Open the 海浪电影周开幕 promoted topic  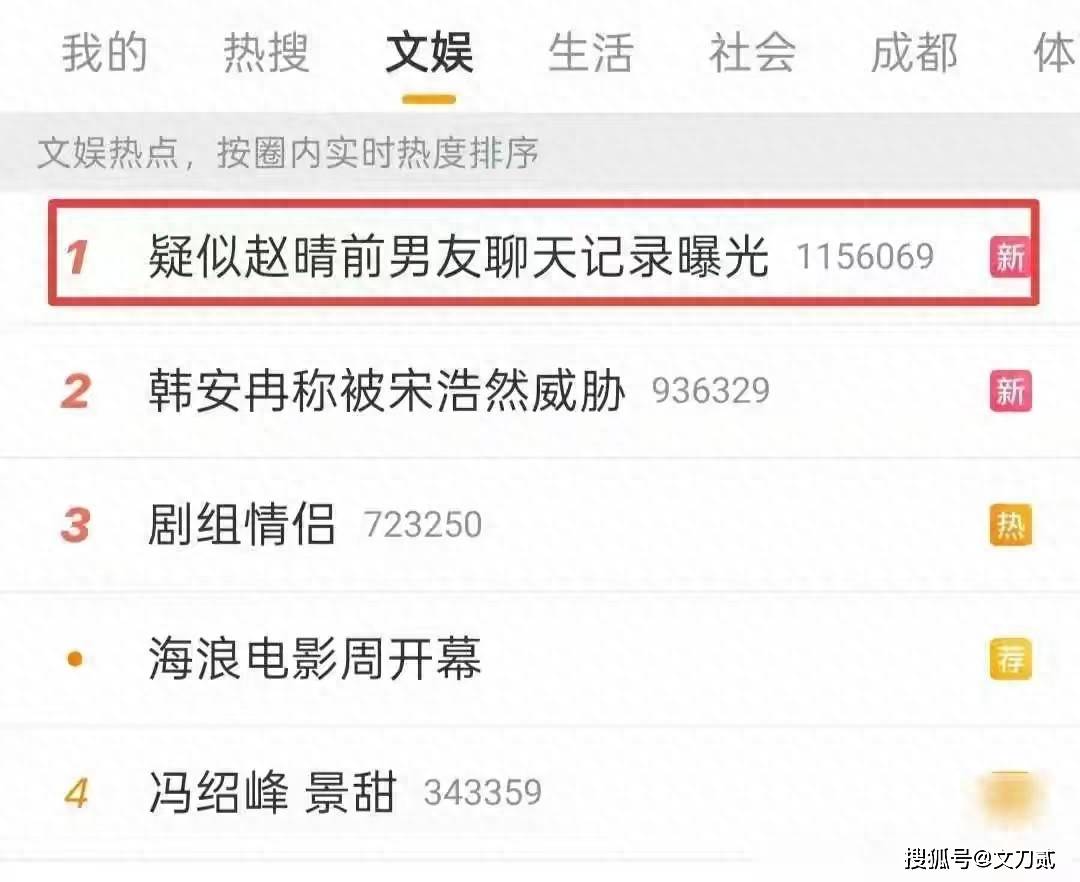click(315, 659)
